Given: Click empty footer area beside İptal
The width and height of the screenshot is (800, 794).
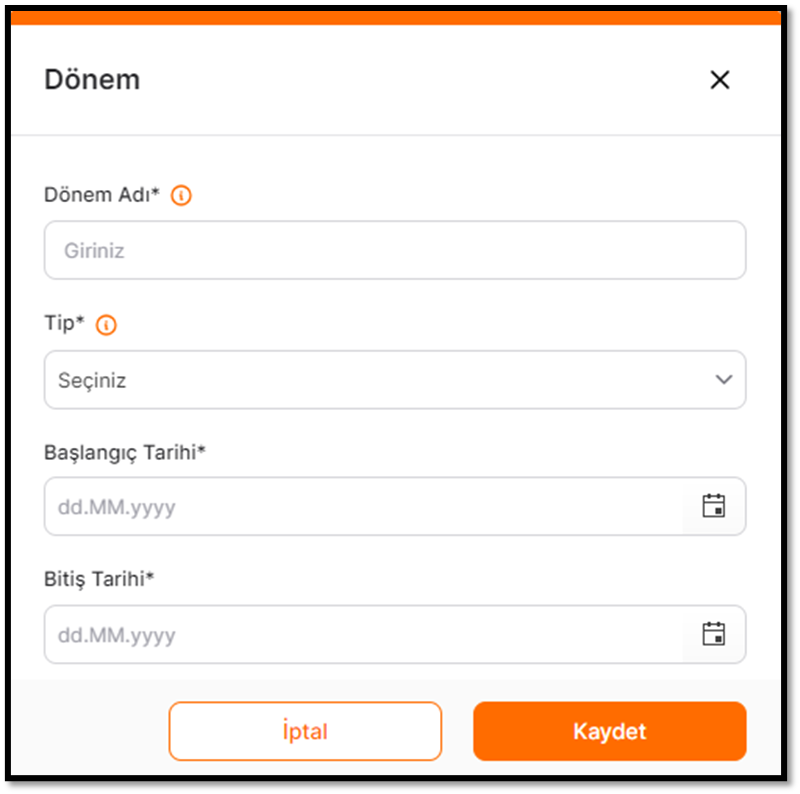Looking at the screenshot, I should click(89, 731).
